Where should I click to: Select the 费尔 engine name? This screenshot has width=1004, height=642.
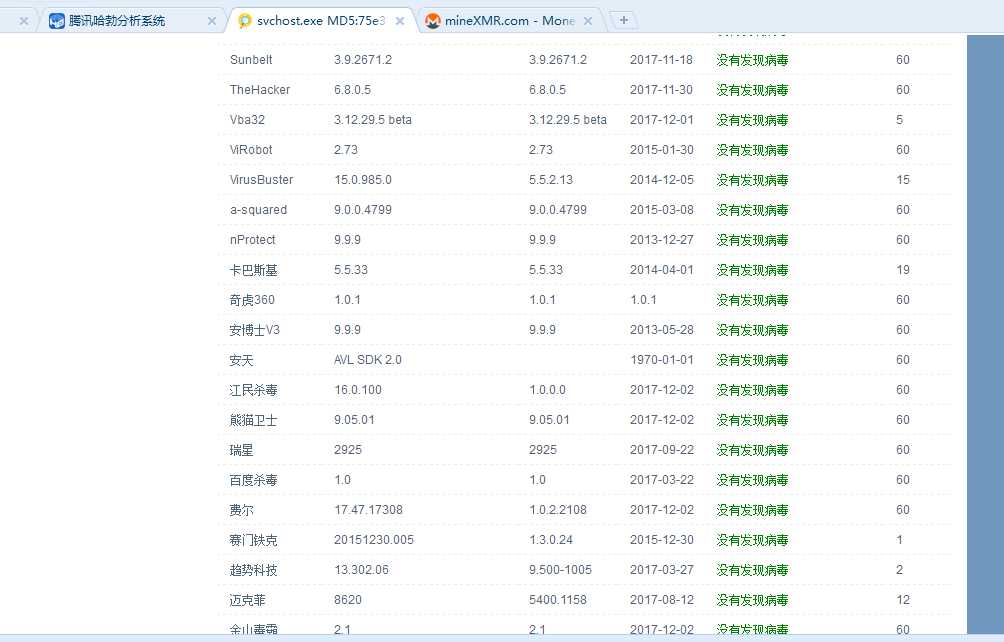coord(241,510)
